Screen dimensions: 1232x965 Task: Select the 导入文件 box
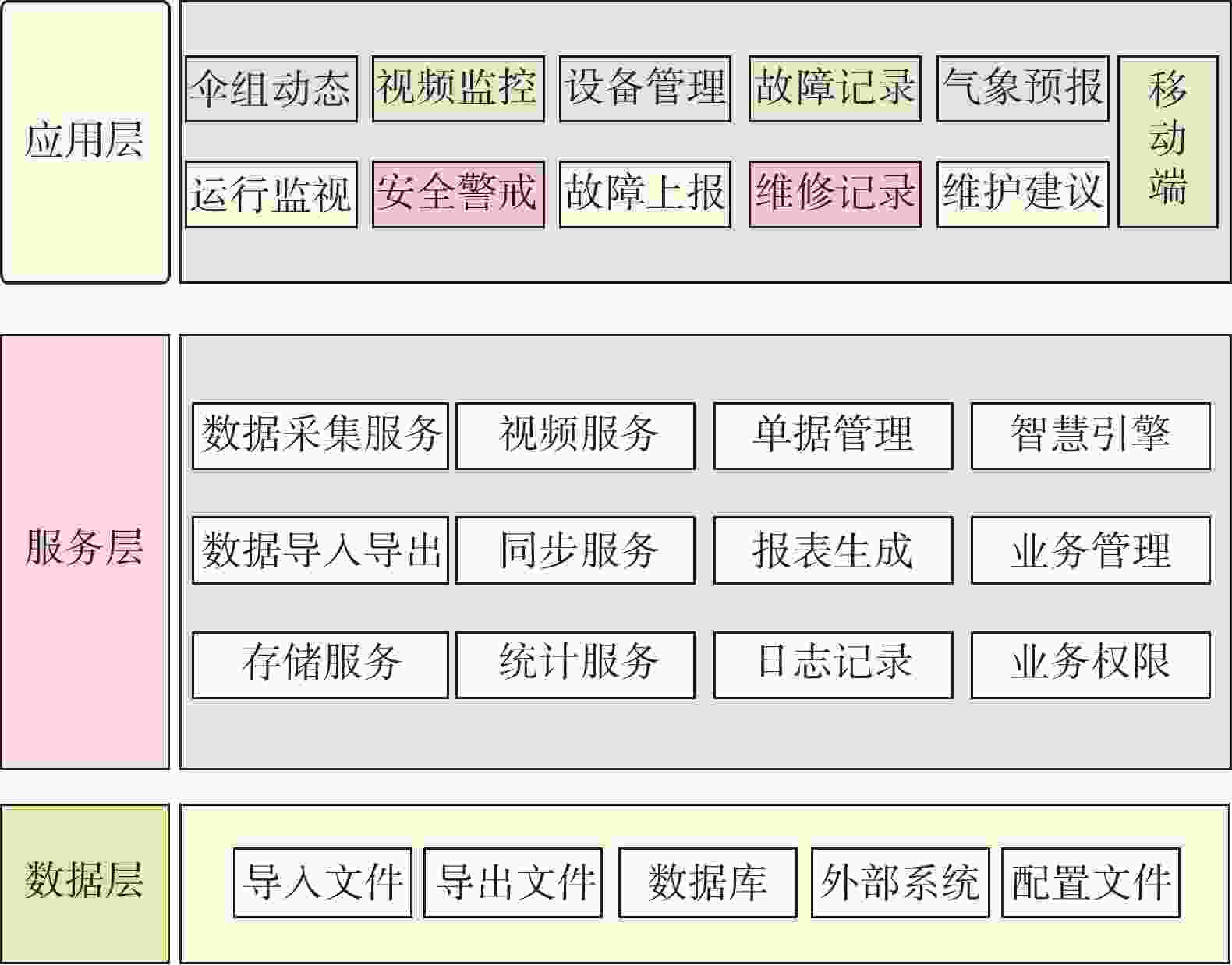point(323,882)
